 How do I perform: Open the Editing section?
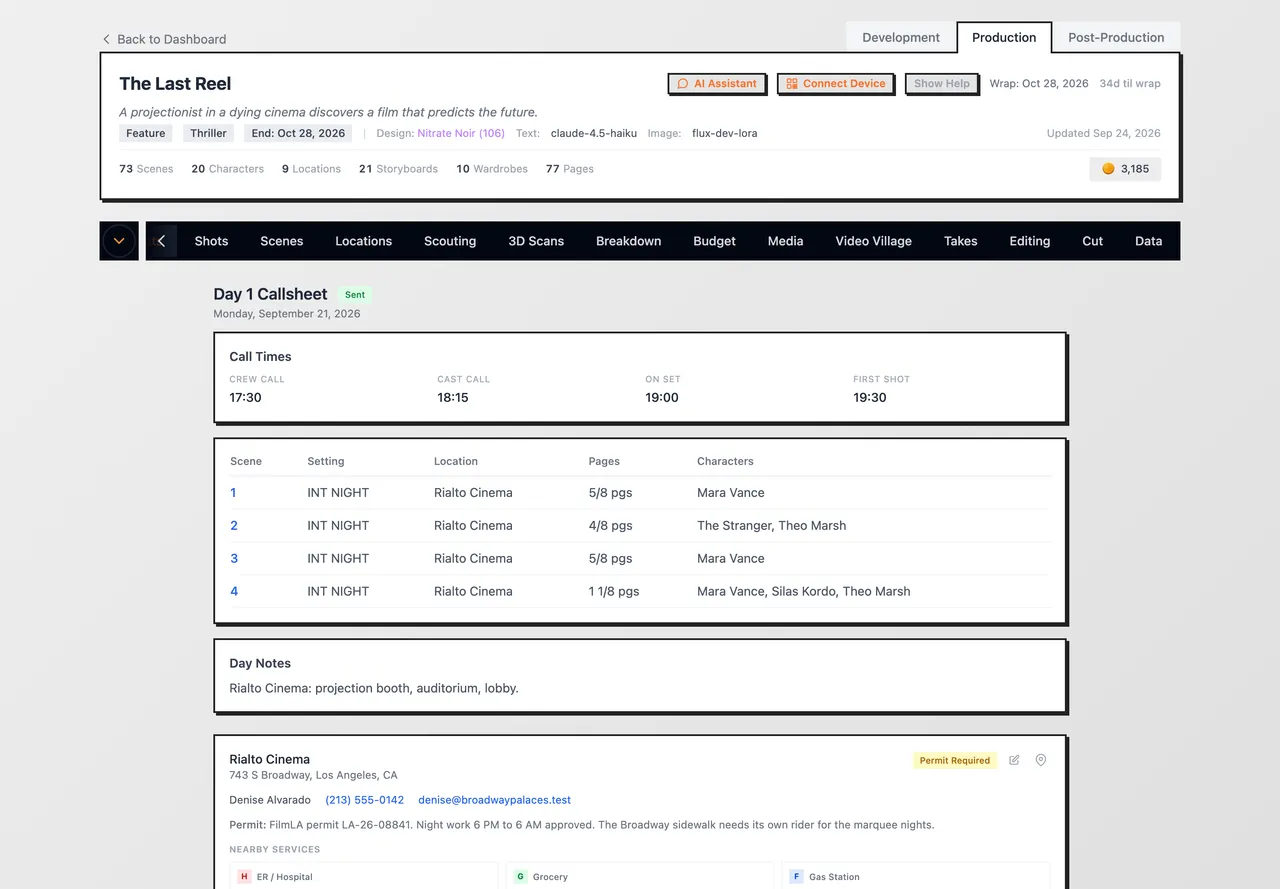tap(1030, 241)
